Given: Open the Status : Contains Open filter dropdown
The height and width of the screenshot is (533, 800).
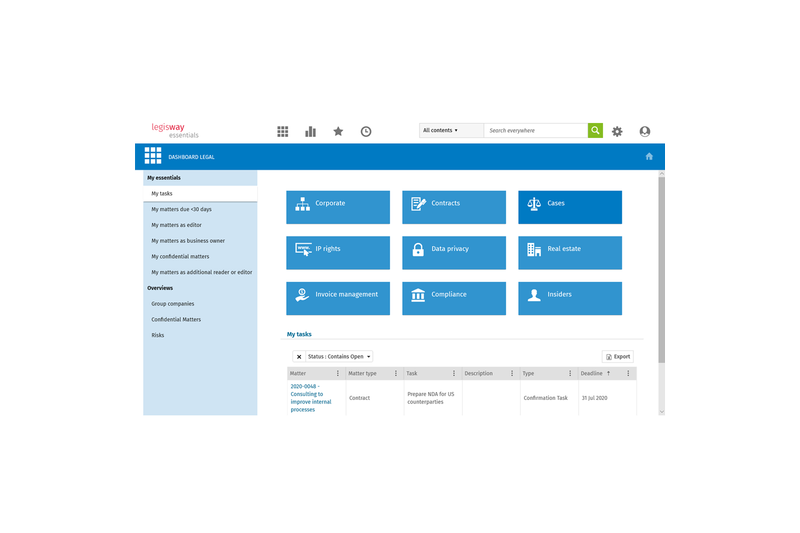Looking at the screenshot, I should point(340,356).
